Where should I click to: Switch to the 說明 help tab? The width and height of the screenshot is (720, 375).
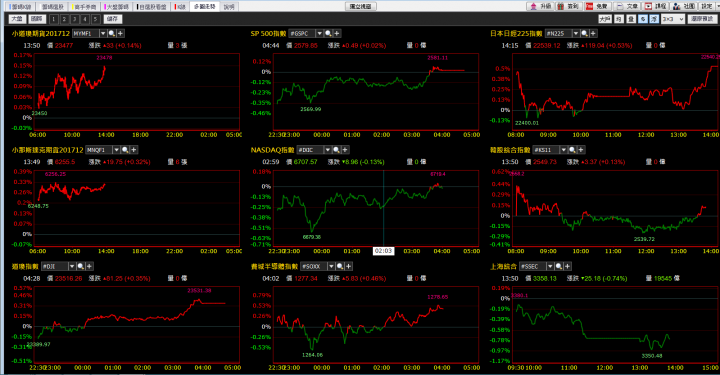229,6
